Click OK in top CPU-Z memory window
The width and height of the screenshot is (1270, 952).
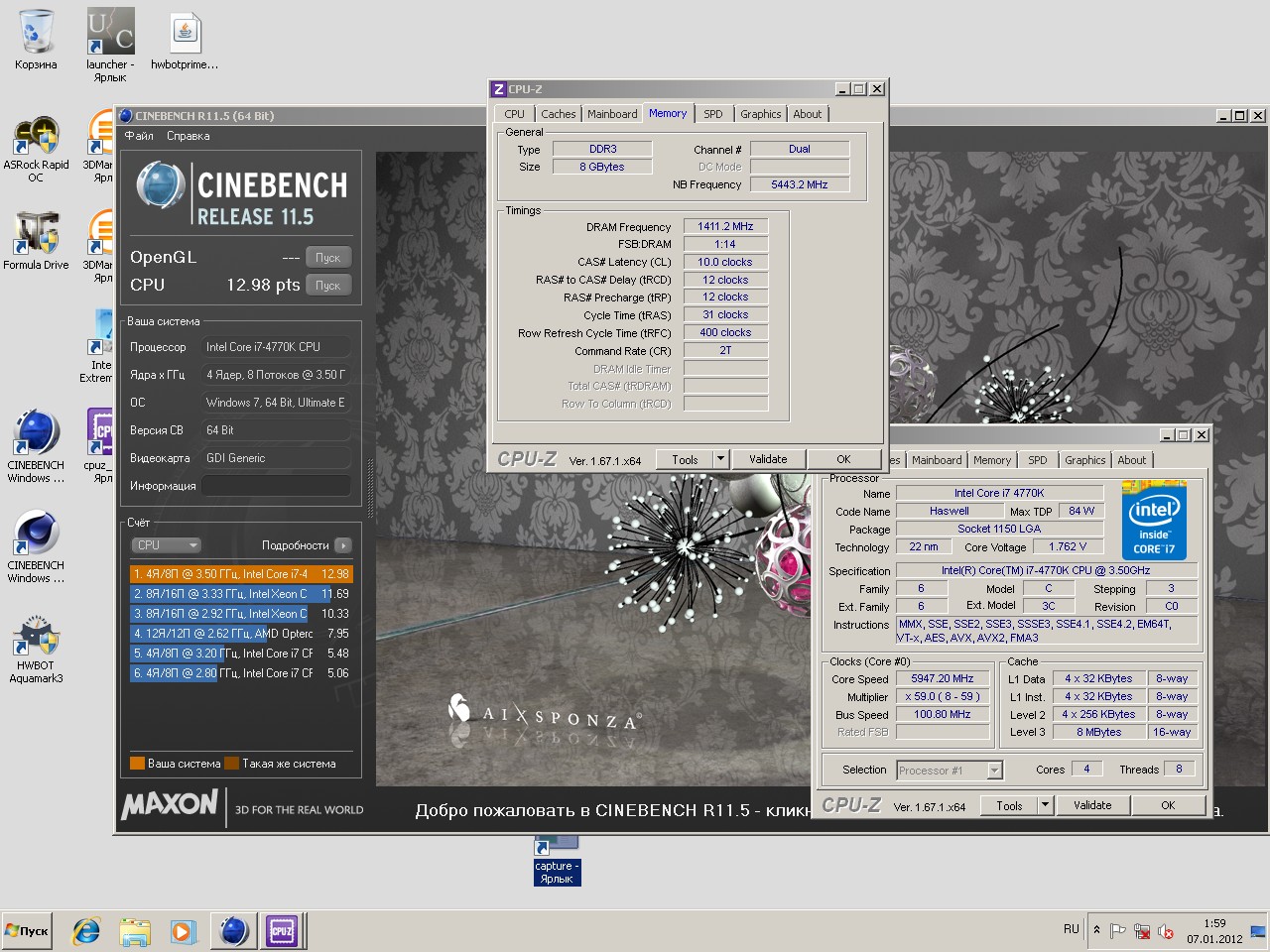(x=843, y=459)
